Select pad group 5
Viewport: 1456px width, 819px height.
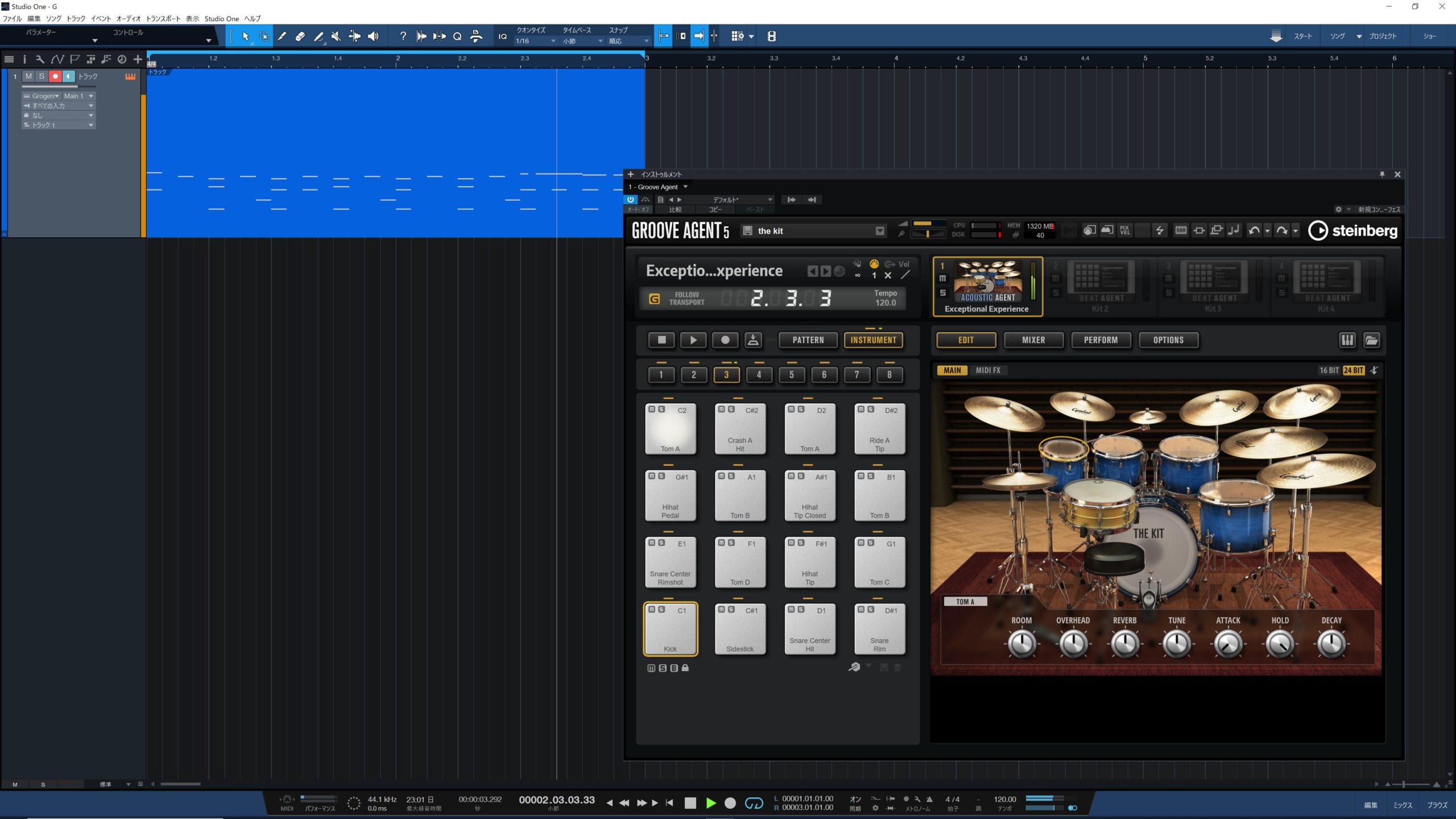(791, 375)
